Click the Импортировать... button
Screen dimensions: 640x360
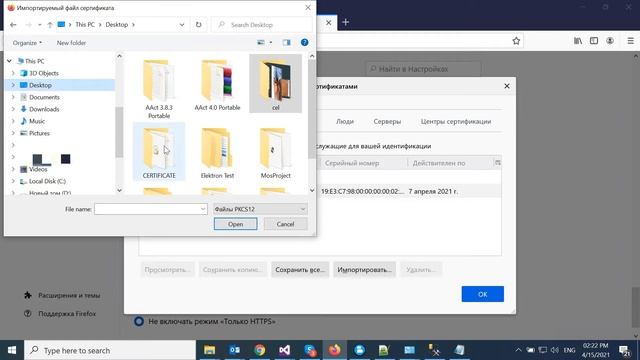(x=364, y=270)
